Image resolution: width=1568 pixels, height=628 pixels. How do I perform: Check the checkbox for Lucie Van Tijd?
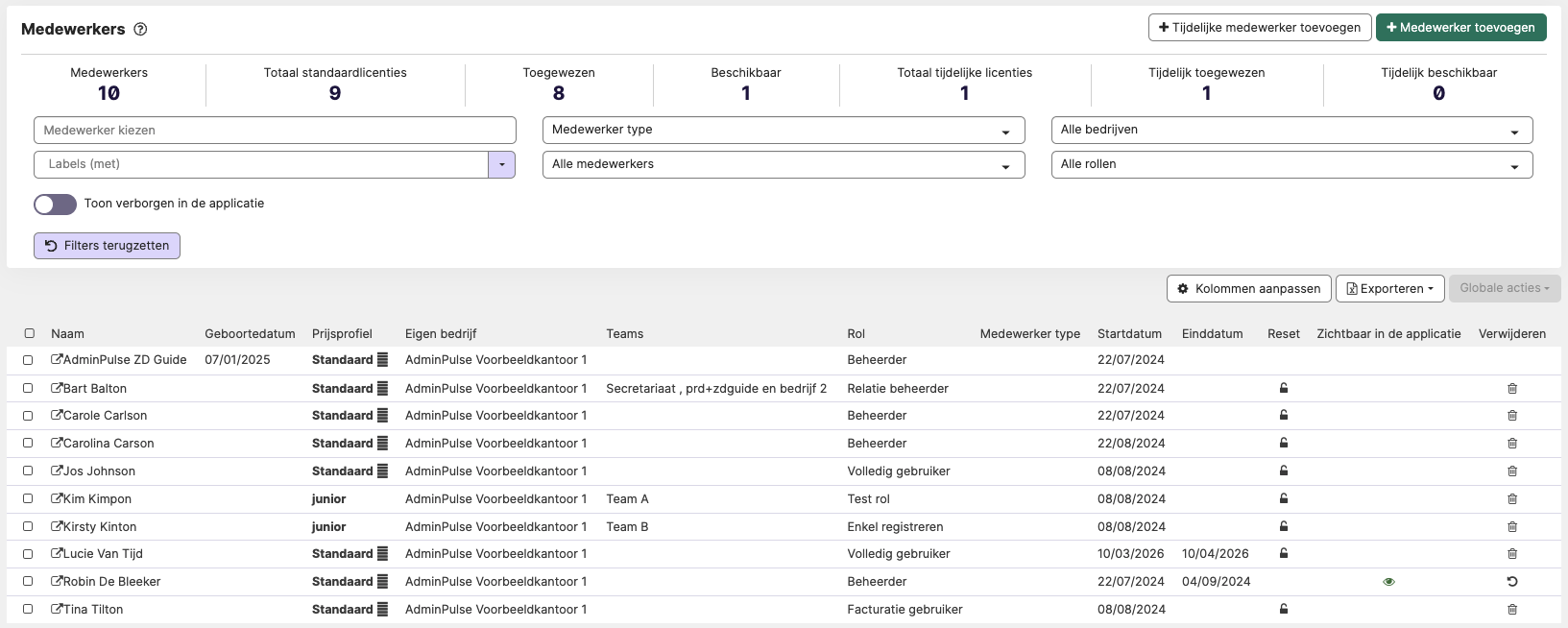(x=28, y=554)
